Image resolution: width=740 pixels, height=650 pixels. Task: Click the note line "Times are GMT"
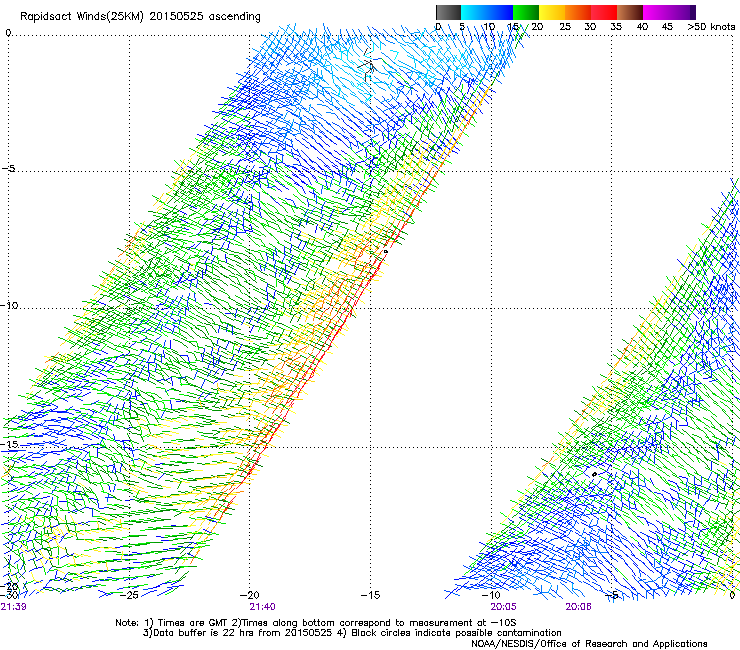click(192, 623)
